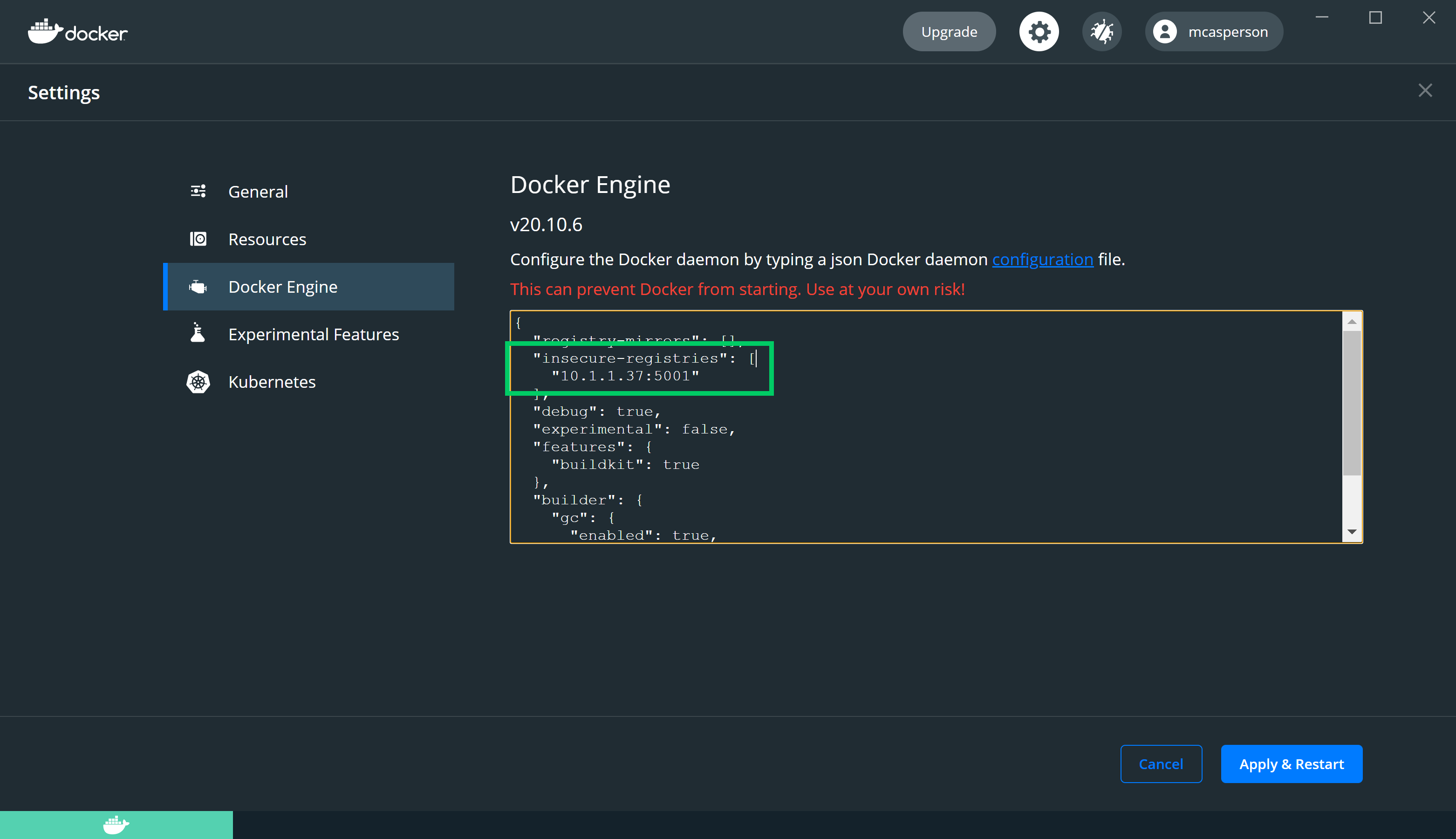Click the Kubernetes wheel icon
1456x839 pixels.
[198, 381]
